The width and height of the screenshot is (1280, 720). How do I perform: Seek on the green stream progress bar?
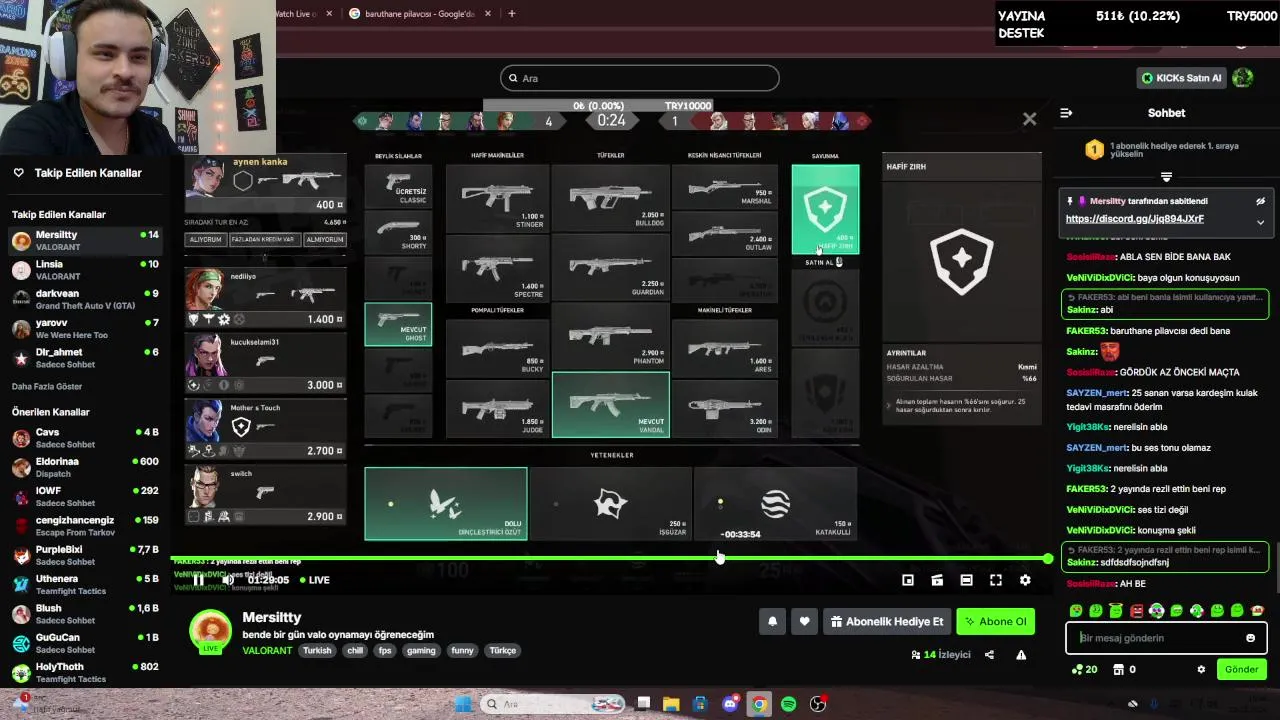[610, 558]
